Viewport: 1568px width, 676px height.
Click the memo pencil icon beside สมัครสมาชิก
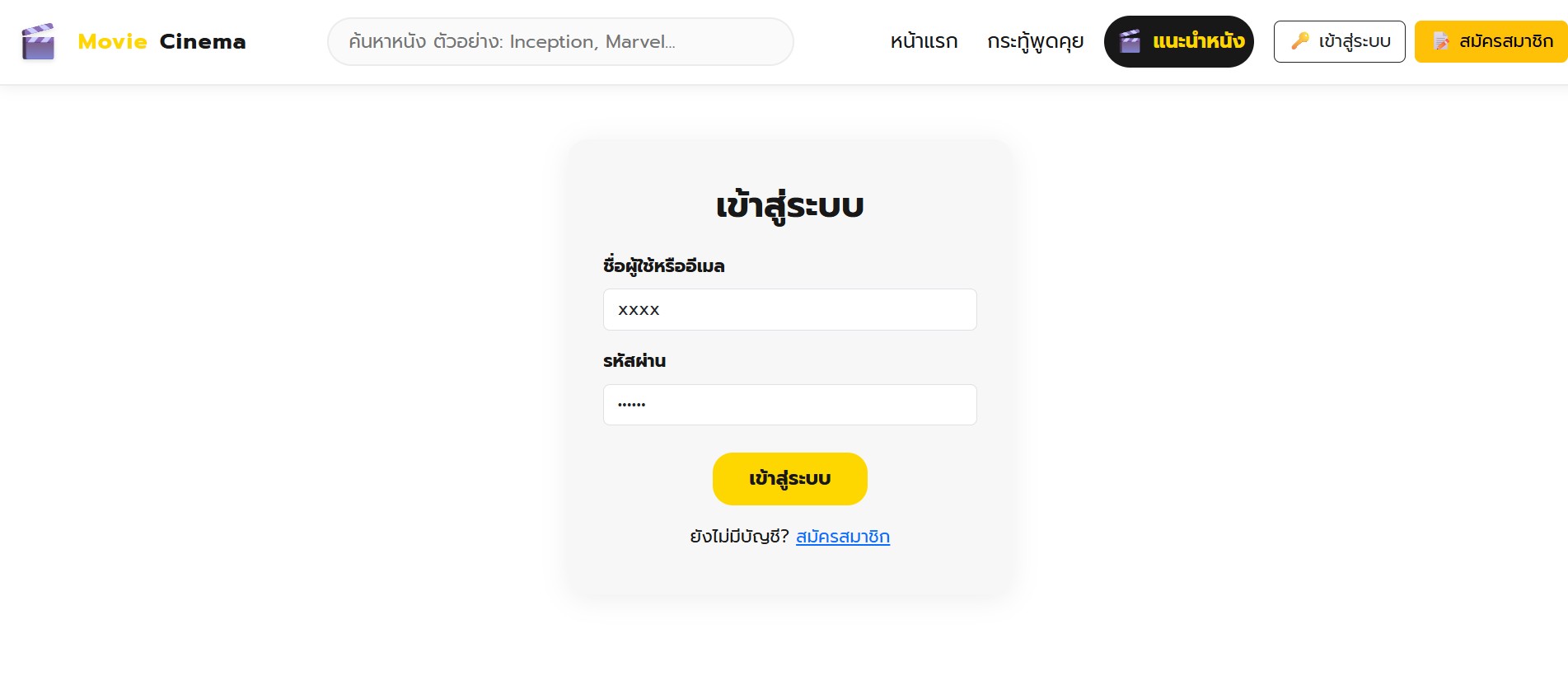coord(1441,41)
